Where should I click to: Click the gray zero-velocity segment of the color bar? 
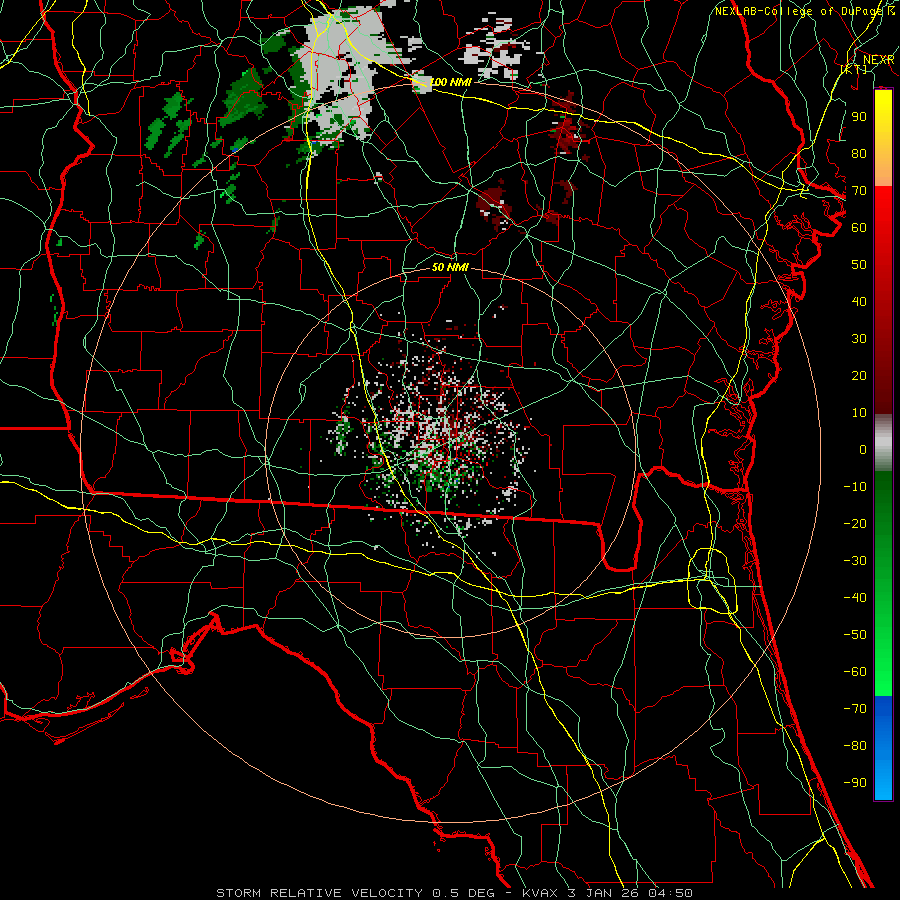click(883, 443)
